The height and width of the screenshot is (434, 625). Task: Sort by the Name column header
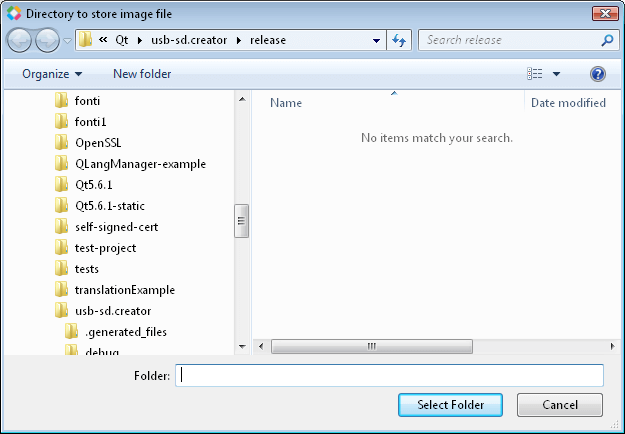tap(286, 103)
